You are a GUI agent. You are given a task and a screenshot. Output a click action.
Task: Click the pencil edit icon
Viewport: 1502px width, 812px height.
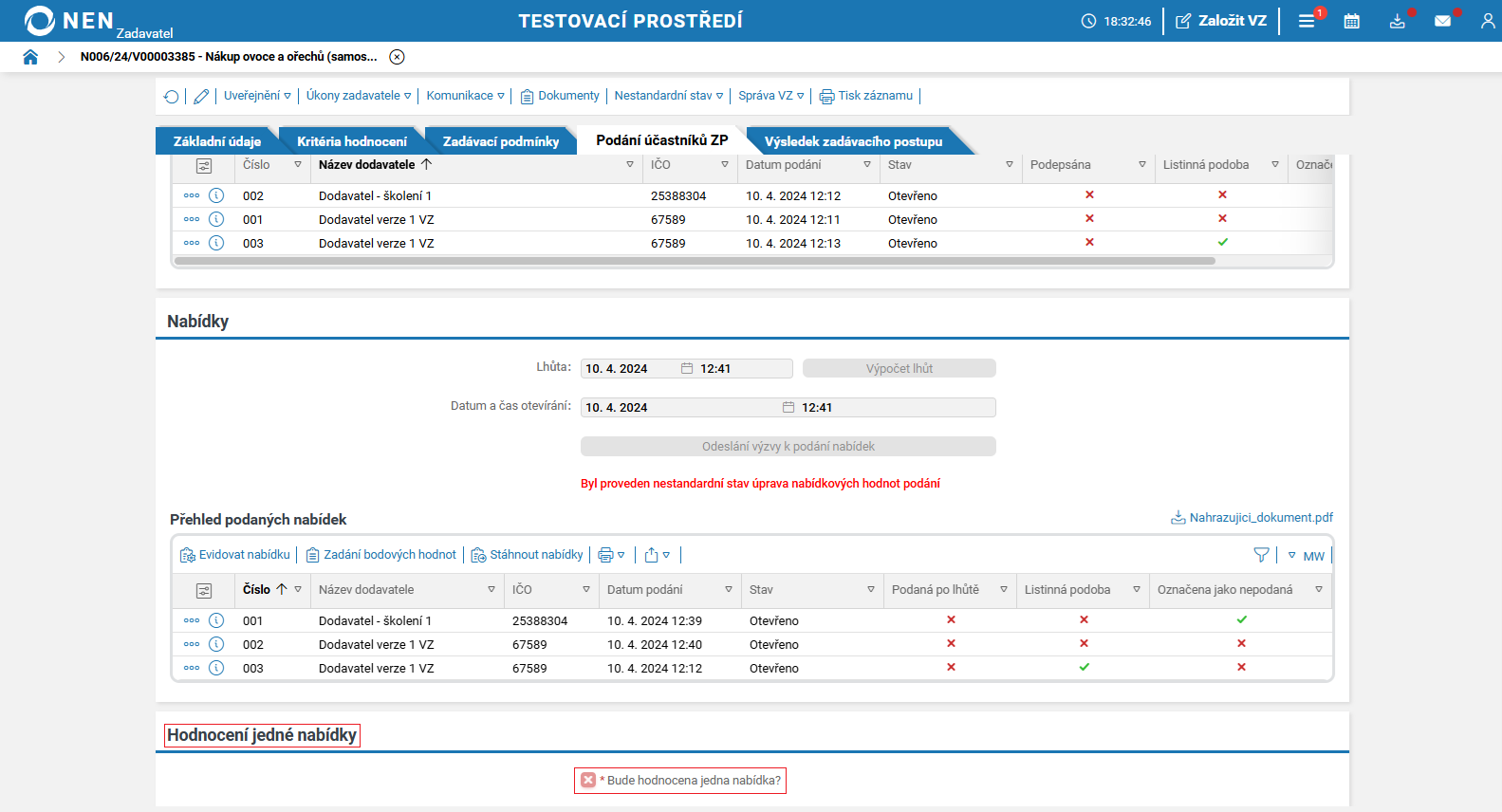pos(201,96)
